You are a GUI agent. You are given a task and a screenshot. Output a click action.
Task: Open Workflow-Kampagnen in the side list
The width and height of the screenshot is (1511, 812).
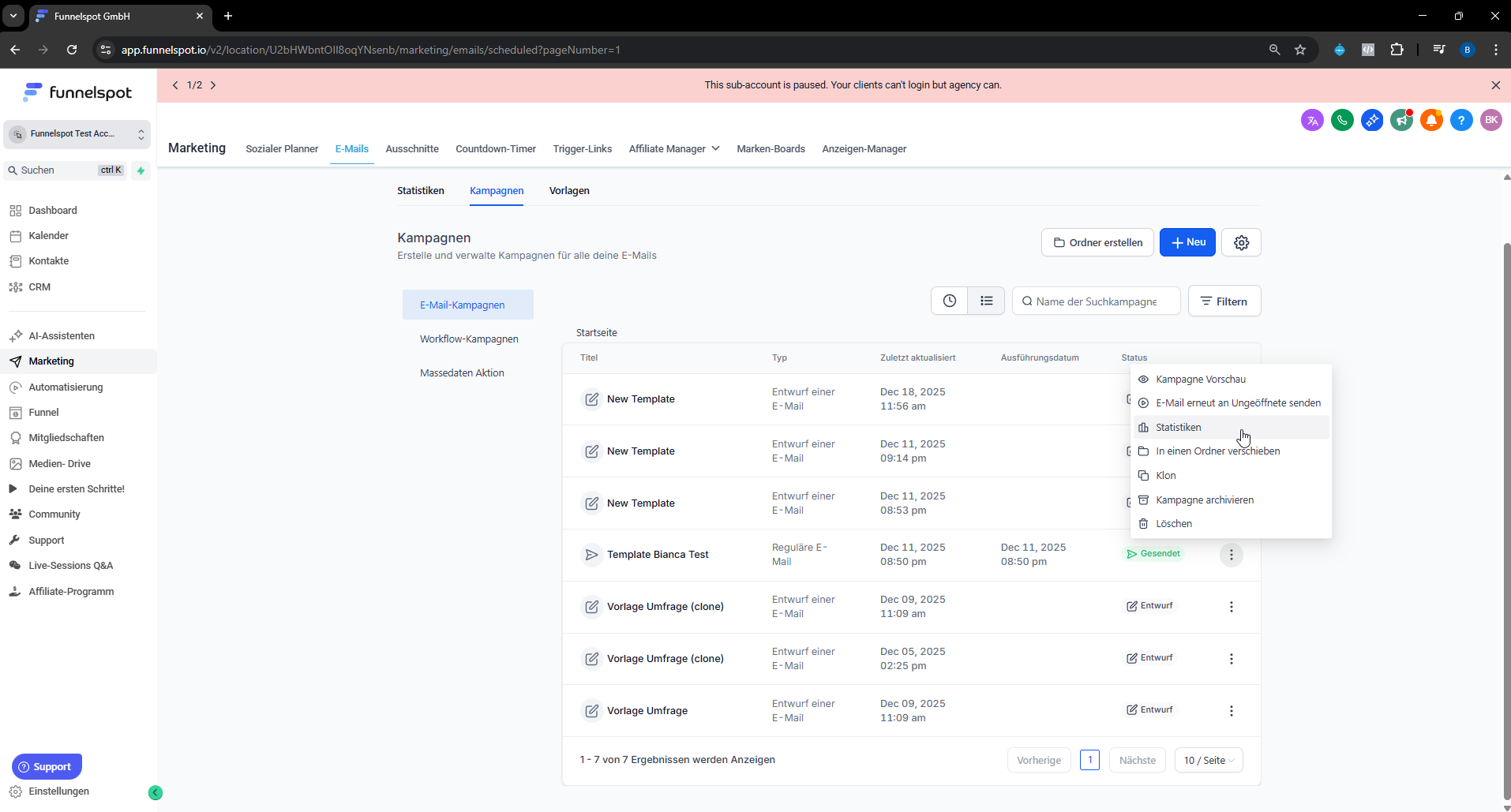pos(469,339)
